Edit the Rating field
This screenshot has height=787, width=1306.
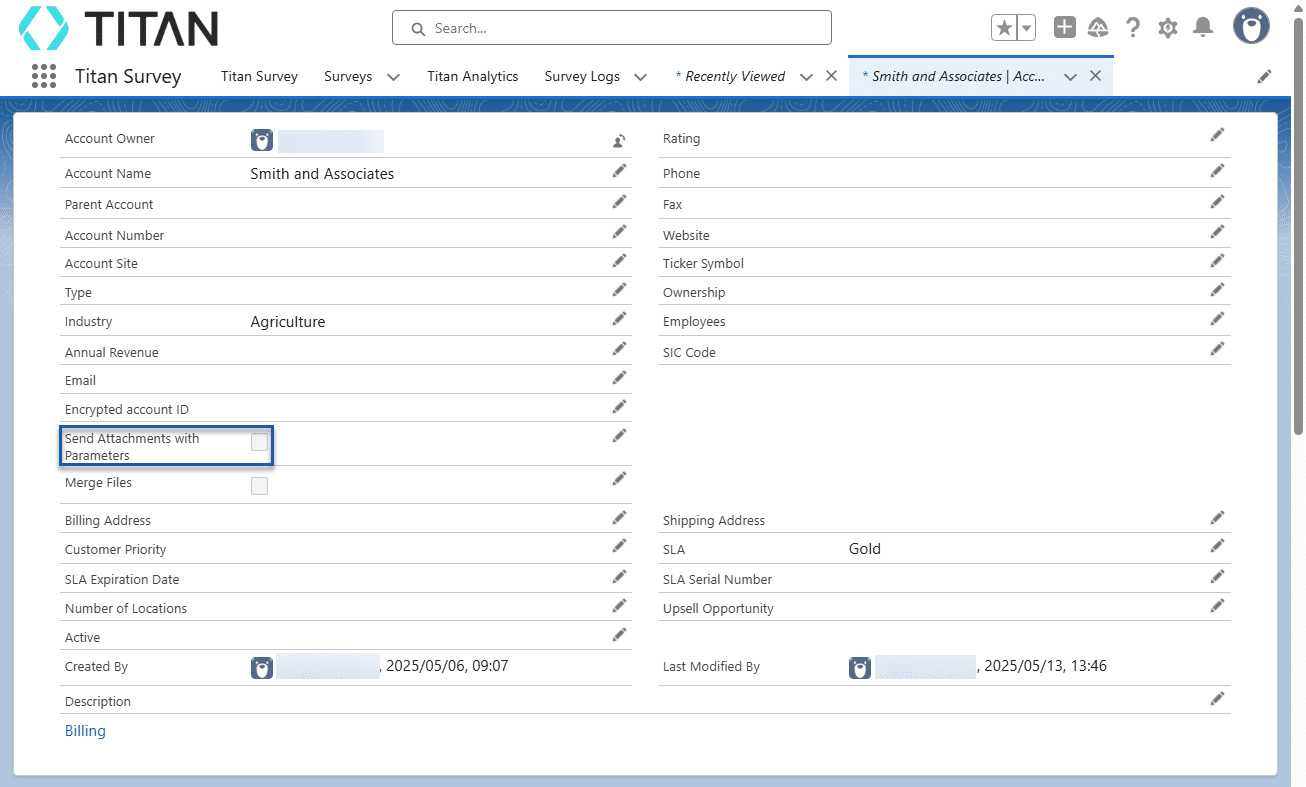click(1217, 135)
